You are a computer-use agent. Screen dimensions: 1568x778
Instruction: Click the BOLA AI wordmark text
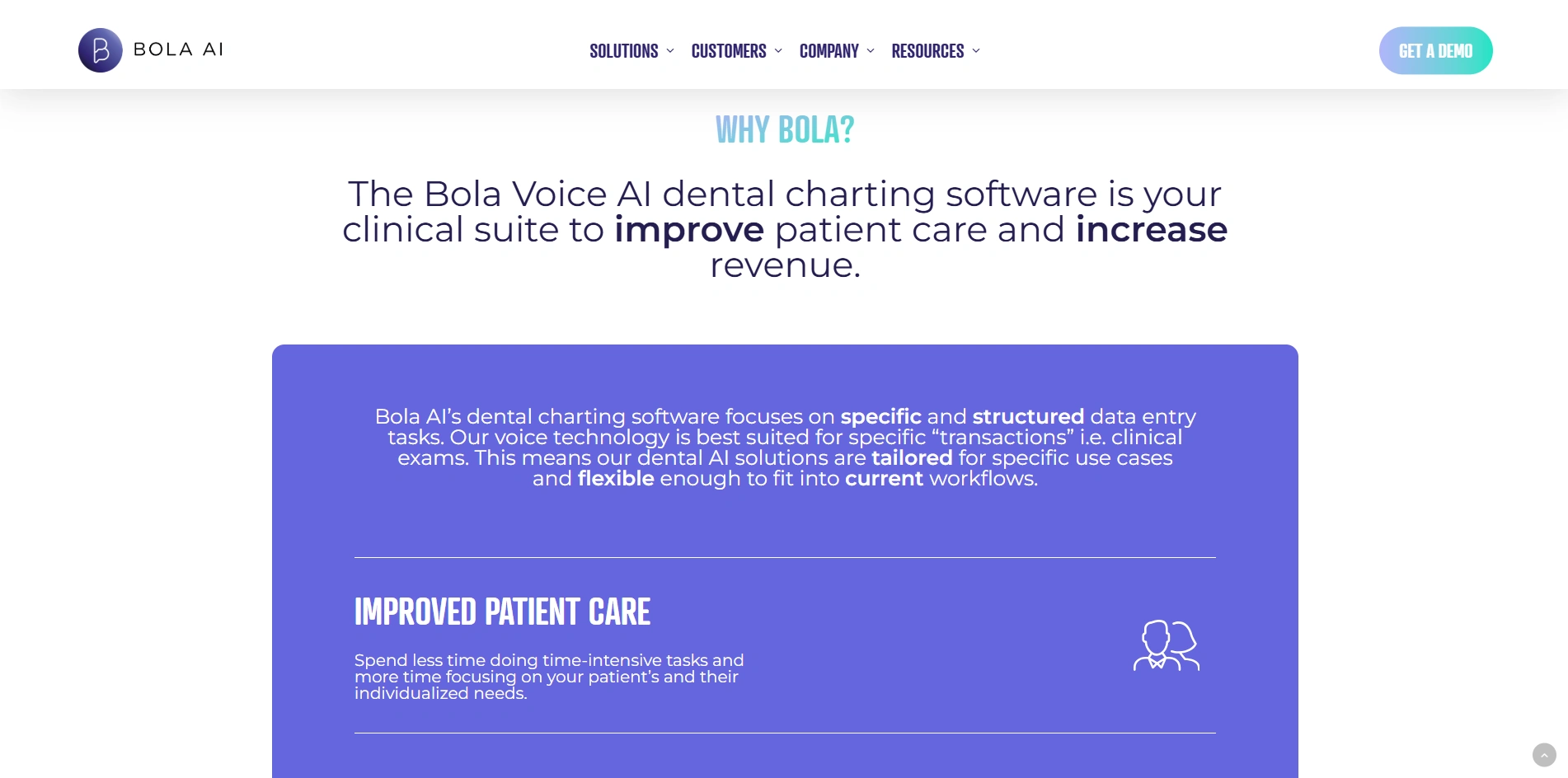pos(178,49)
